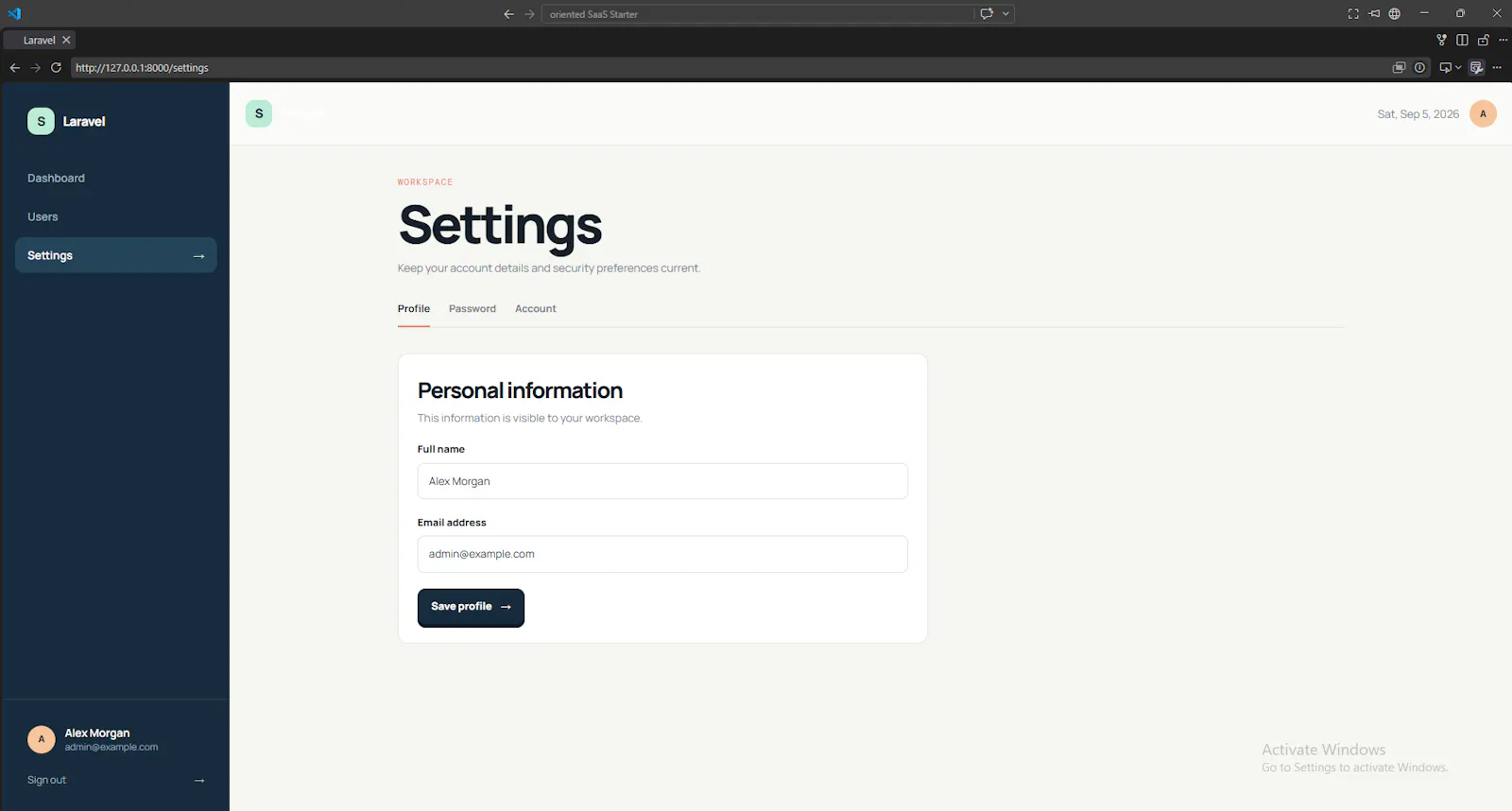The width and height of the screenshot is (1512, 811).
Task: Open Dashboard in the sidebar
Action: pyautogui.click(x=56, y=179)
